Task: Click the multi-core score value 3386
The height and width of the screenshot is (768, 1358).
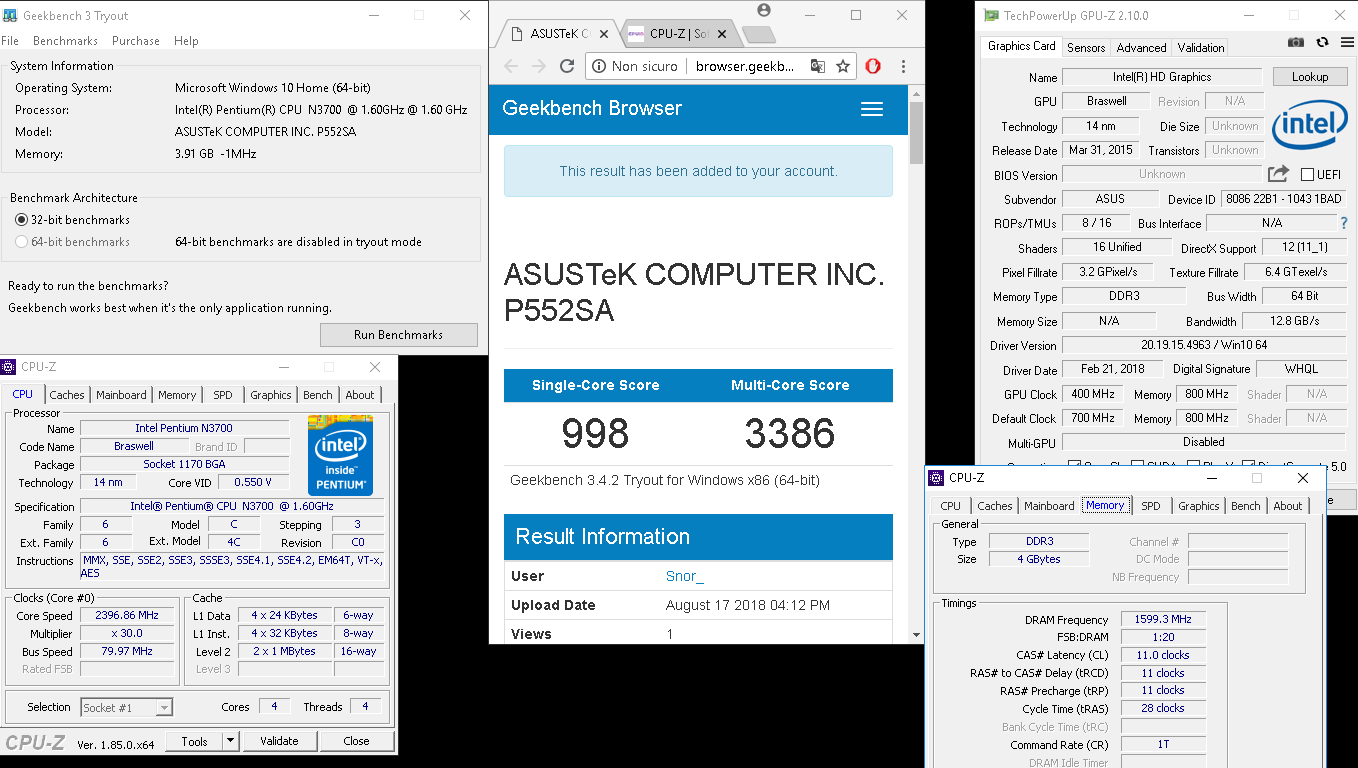Action: click(790, 433)
